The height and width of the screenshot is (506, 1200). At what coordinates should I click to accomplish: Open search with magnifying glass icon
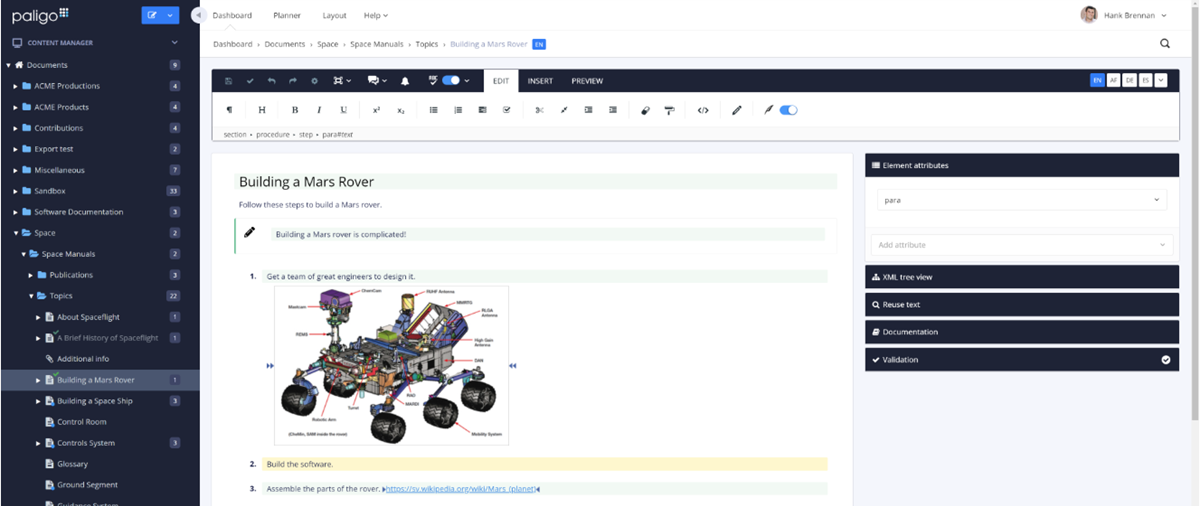(x=1165, y=44)
